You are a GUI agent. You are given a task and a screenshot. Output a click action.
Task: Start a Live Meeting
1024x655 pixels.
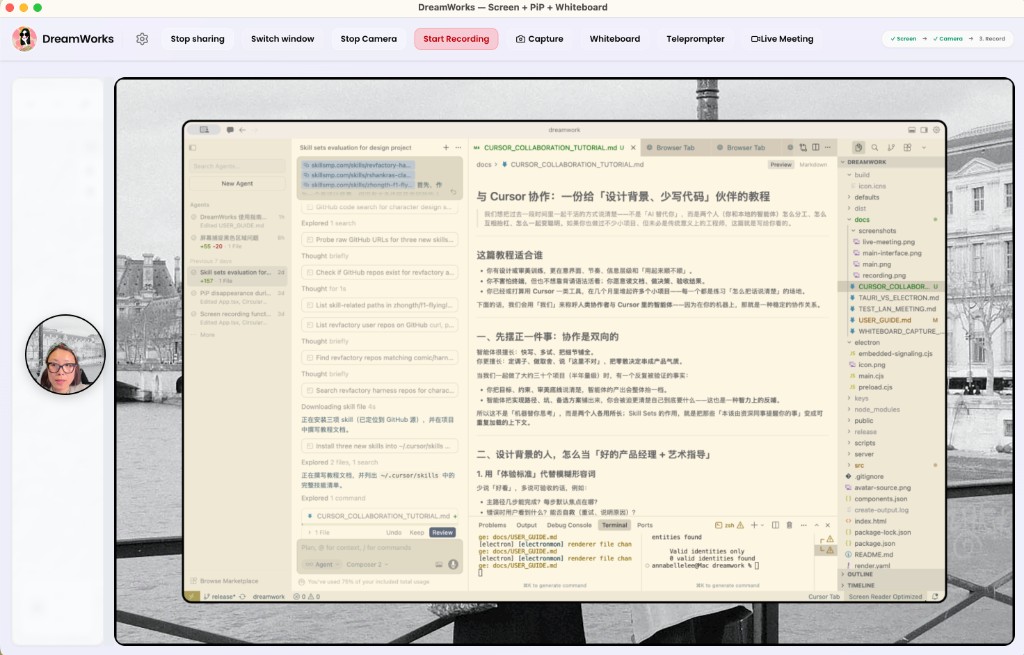[x=782, y=39]
